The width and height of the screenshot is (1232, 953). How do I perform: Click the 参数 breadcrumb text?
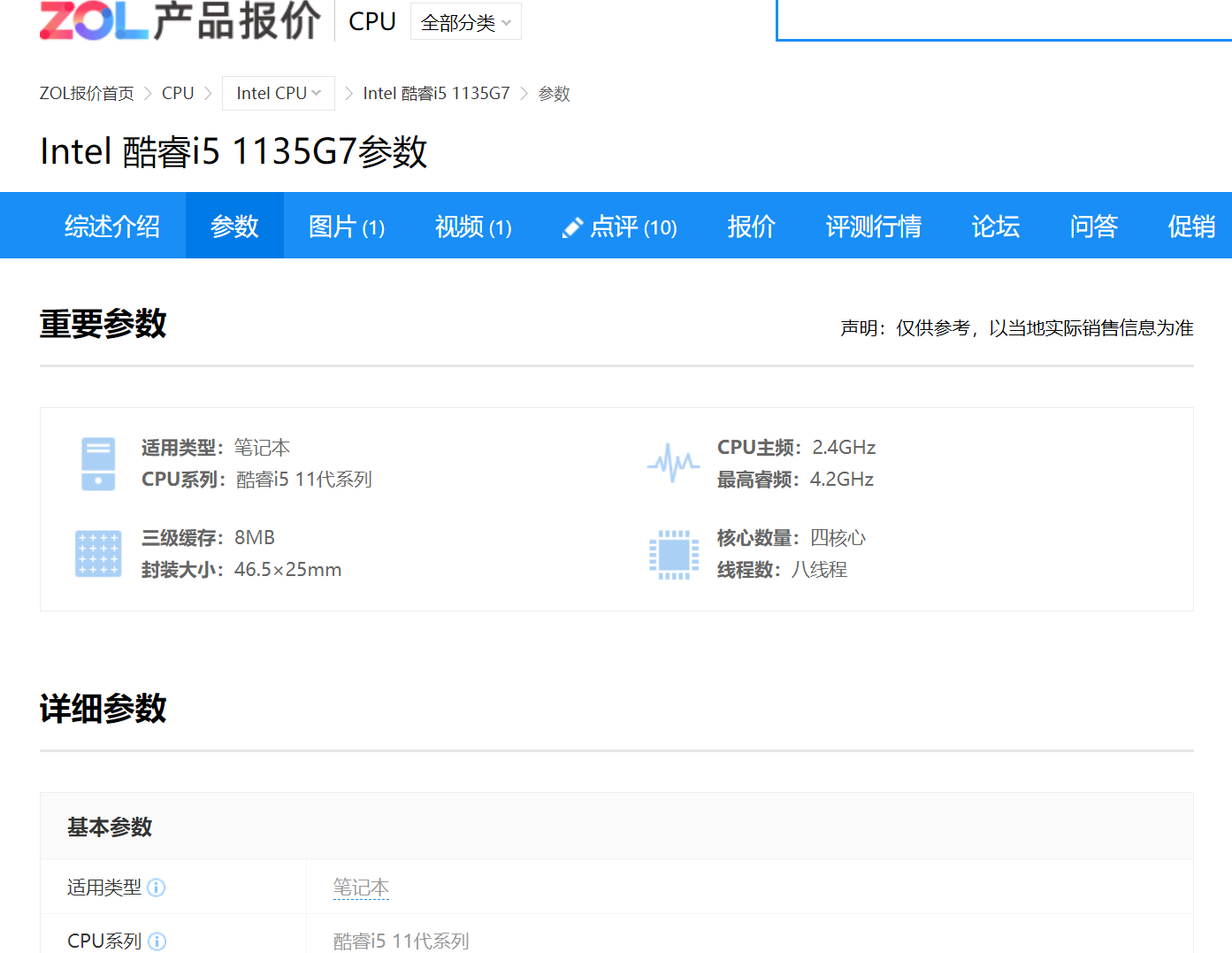point(555,93)
